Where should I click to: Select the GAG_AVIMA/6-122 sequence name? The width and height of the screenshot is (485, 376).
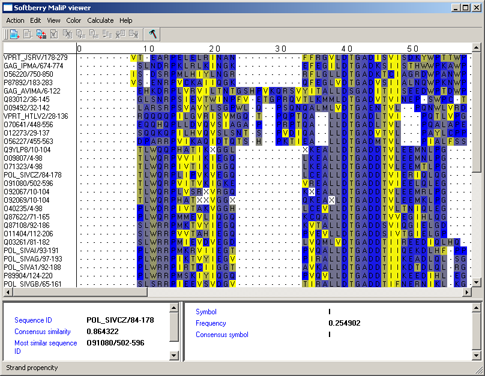click(32, 91)
